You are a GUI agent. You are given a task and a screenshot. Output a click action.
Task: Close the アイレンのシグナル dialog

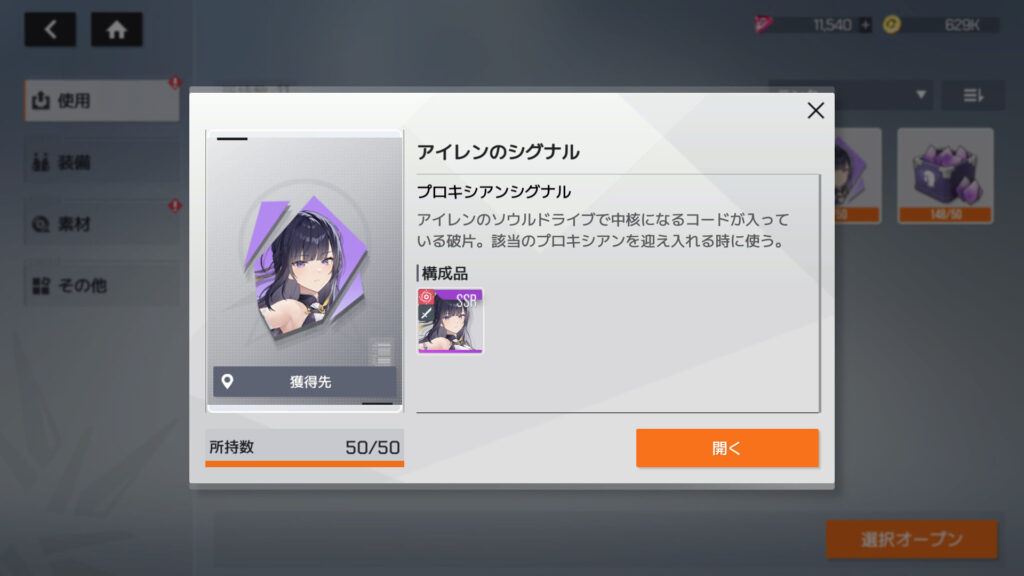click(x=815, y=110)
